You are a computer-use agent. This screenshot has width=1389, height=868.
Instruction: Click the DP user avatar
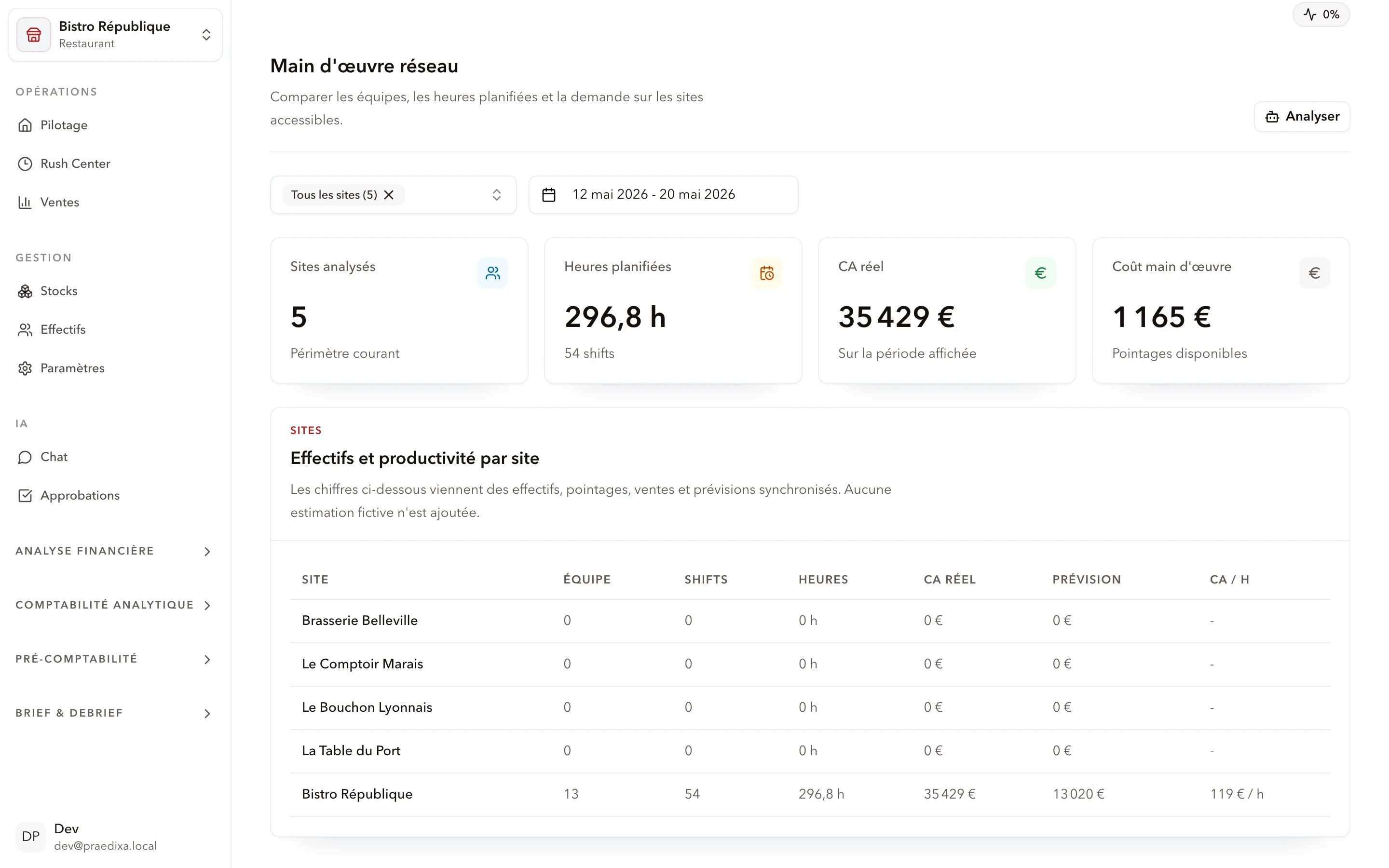(30, 837)
